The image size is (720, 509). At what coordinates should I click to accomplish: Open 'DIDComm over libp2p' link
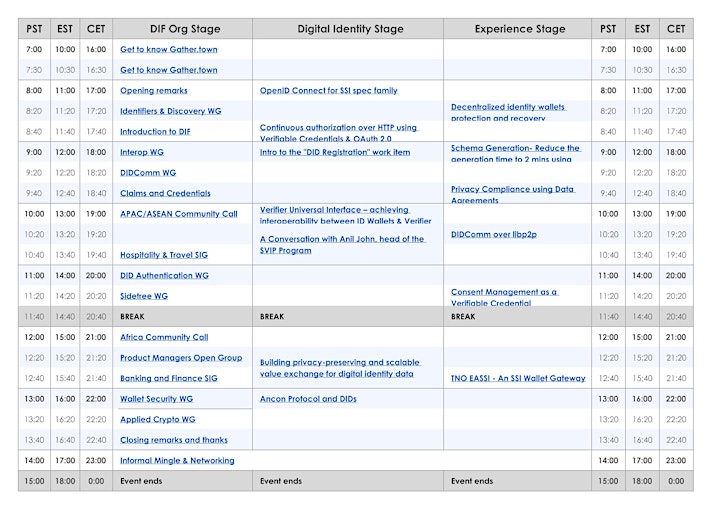(x=494, y=235)
